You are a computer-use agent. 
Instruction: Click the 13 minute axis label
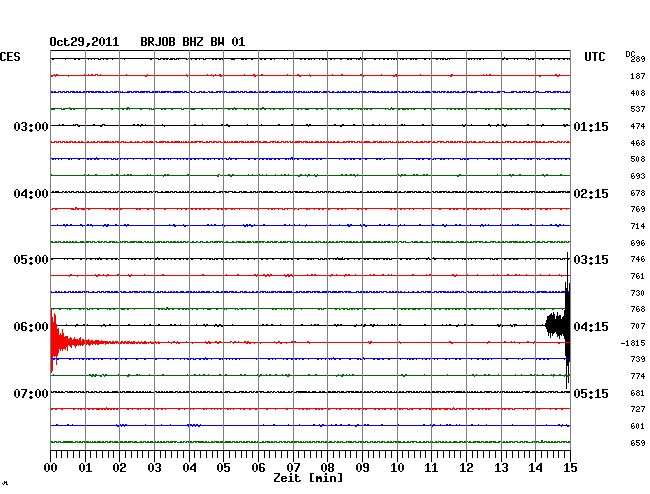coord(501,468)
